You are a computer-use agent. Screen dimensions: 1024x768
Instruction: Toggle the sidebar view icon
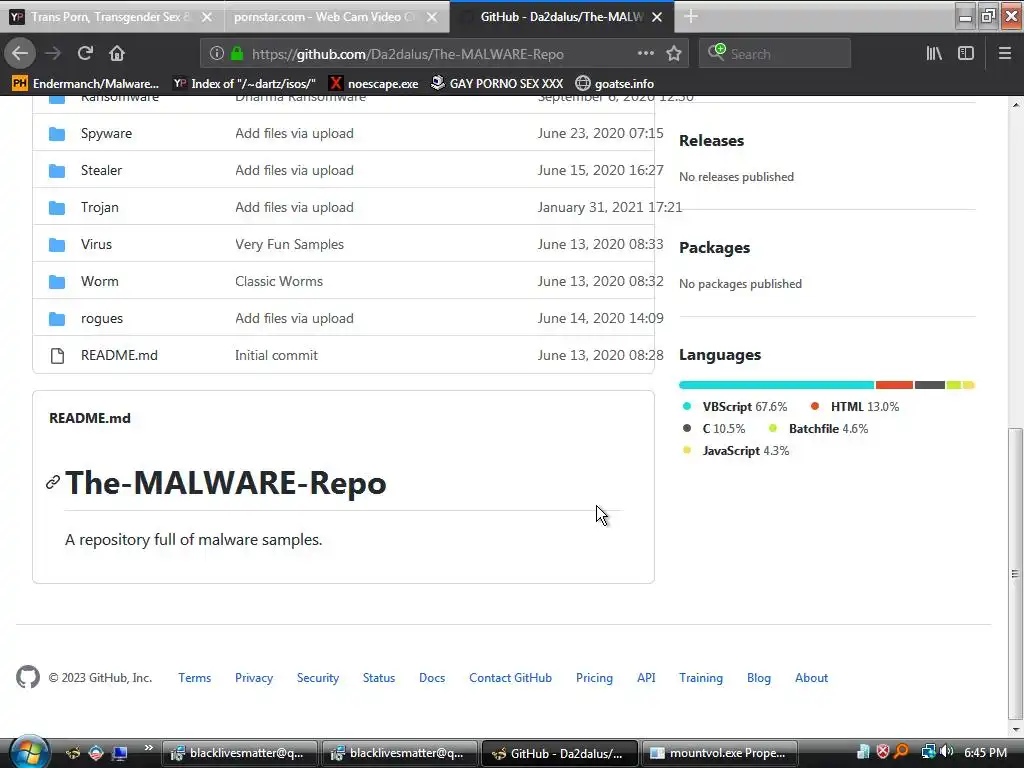click(x=966, y=54)
